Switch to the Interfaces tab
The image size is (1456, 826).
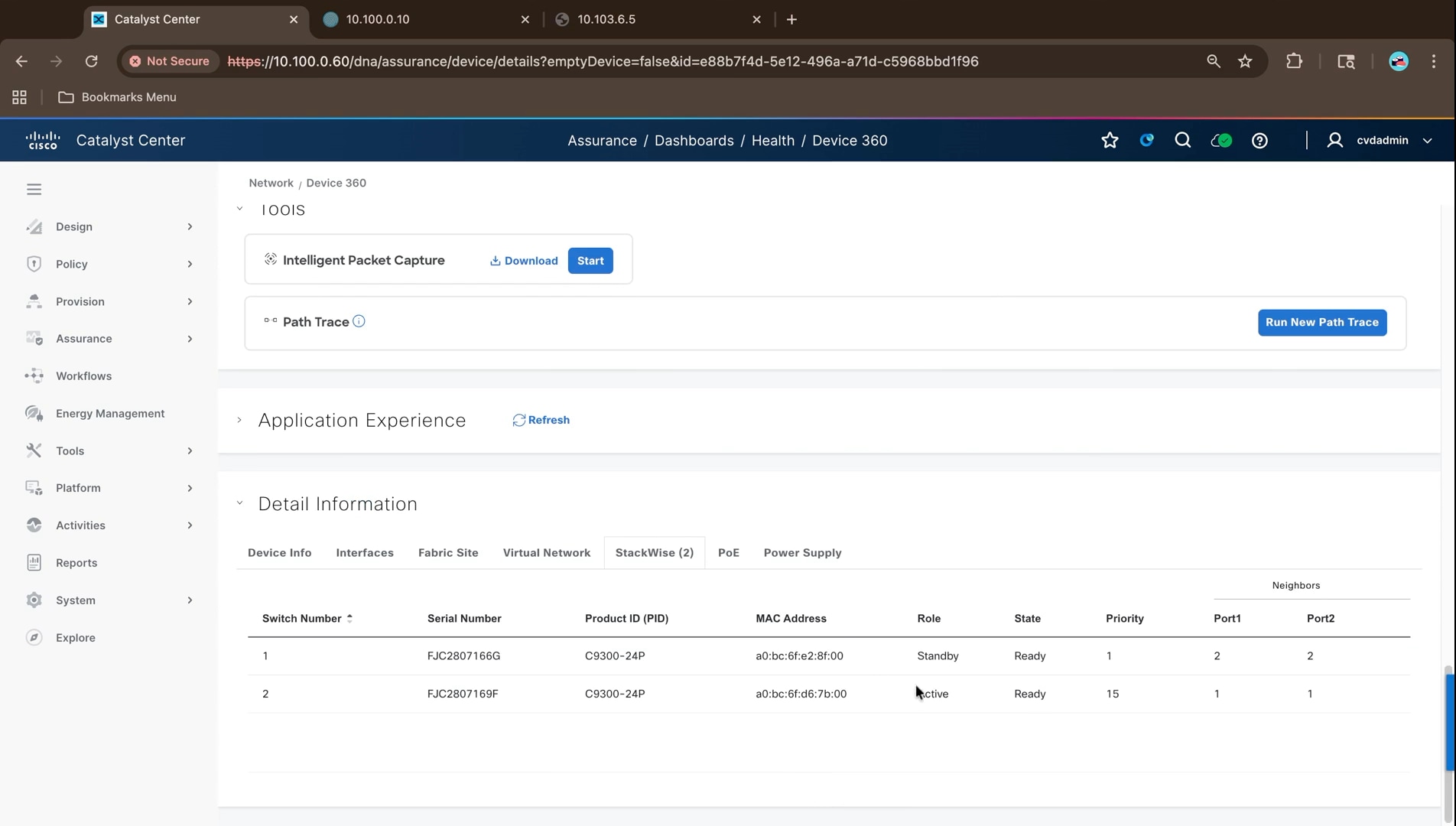point(365,552)
